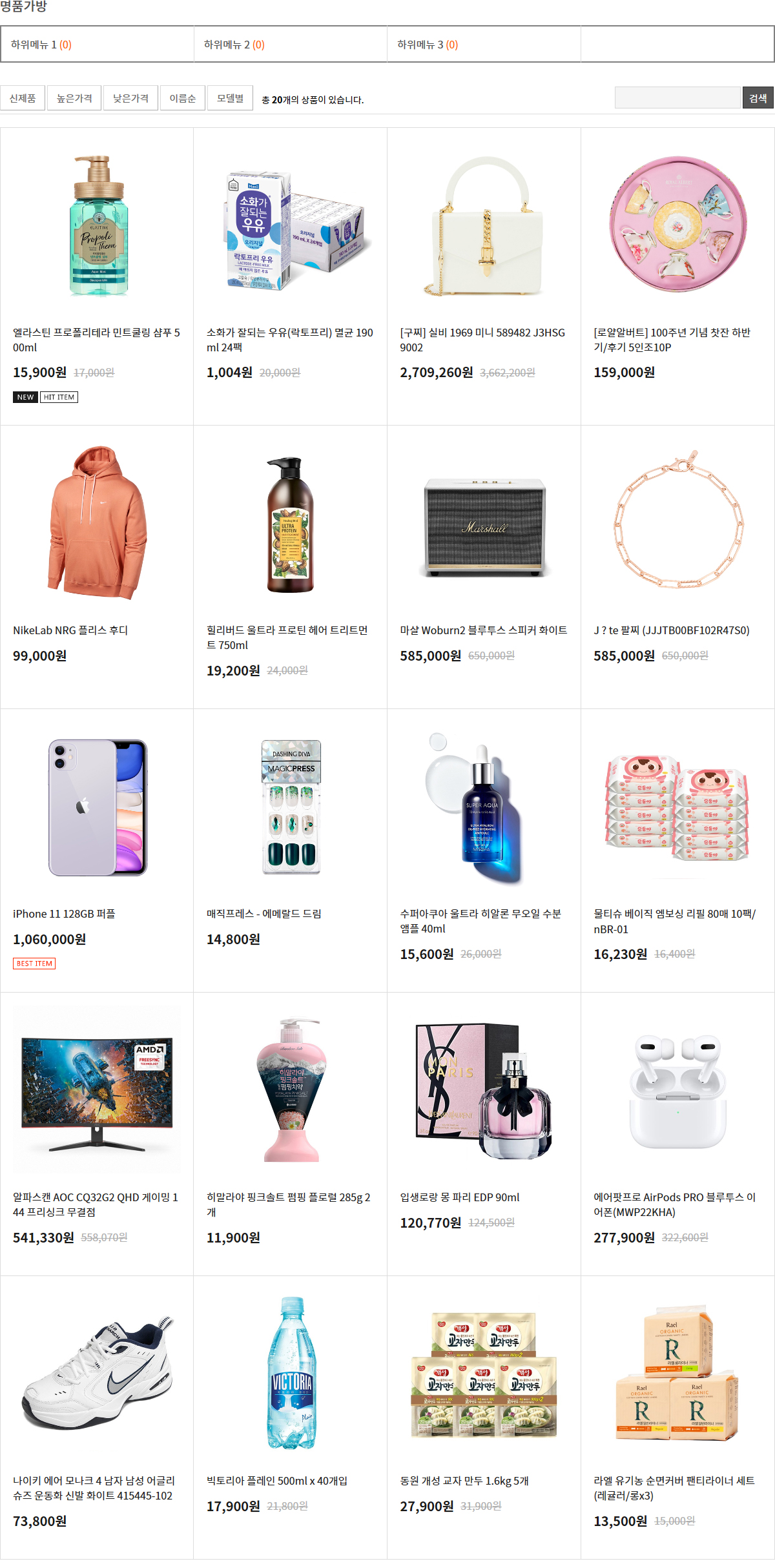Open the NikeLab NRG 플리스 후디 title link

tap(70, 630)
